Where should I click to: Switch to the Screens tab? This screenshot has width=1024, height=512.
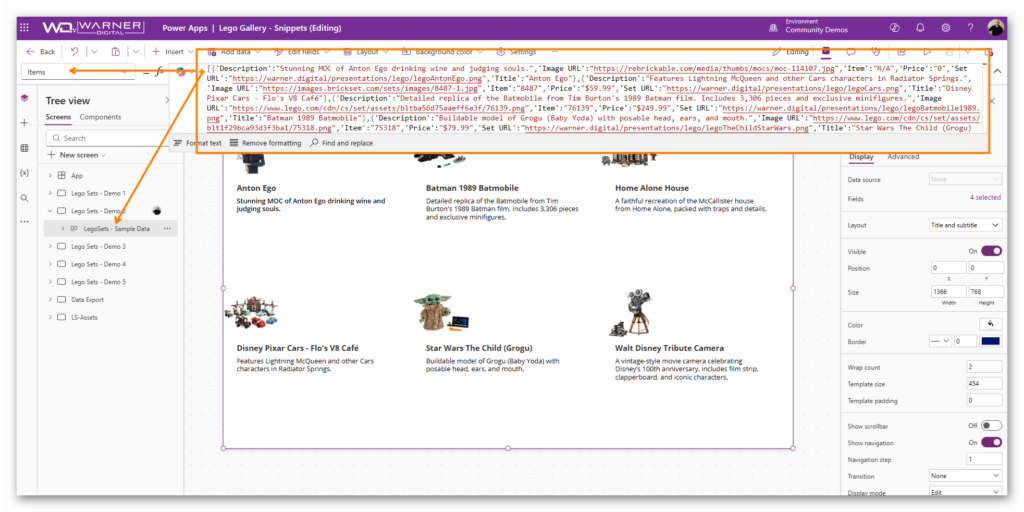coord(59,117)
